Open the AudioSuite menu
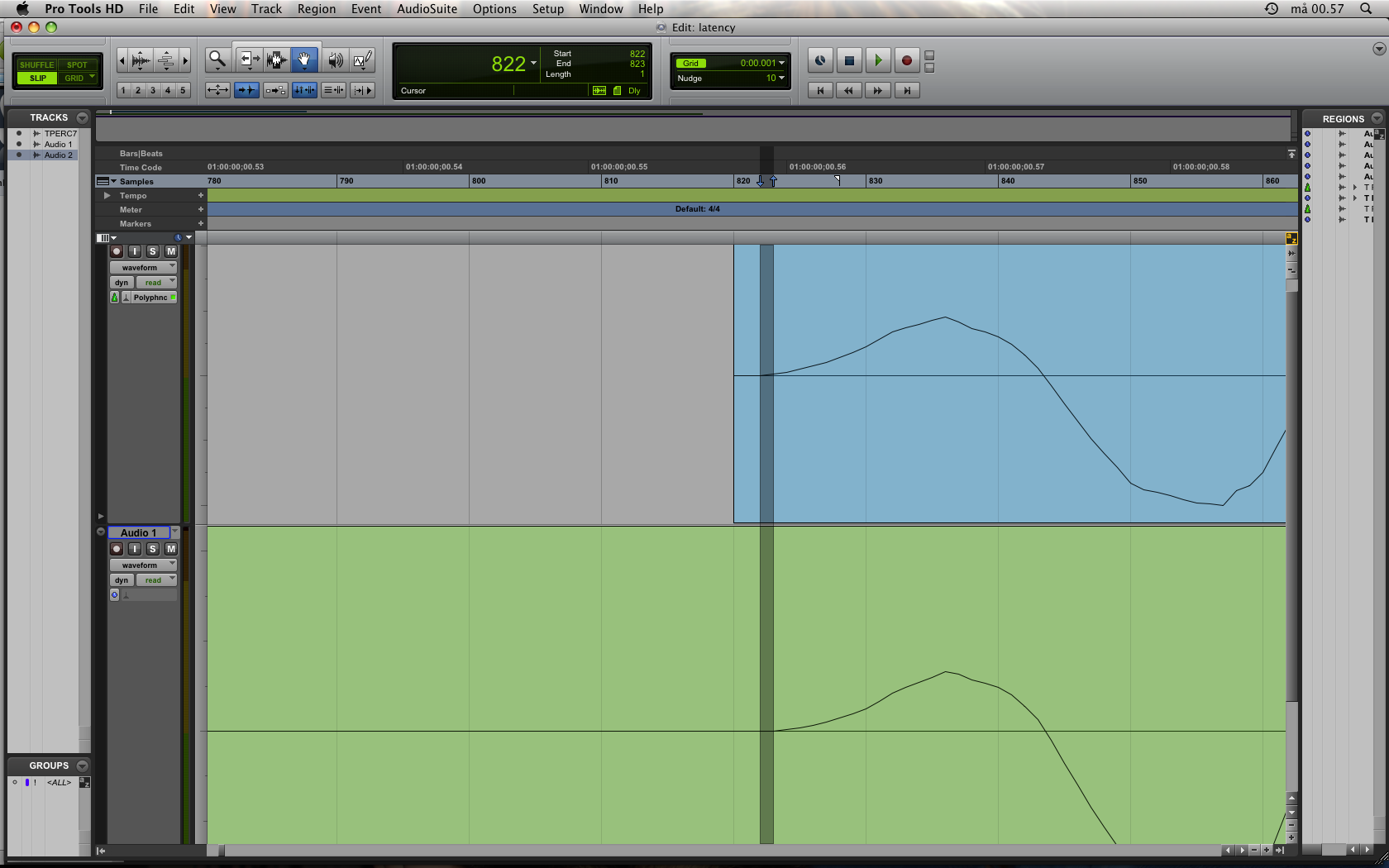 (x=427, y=9)
